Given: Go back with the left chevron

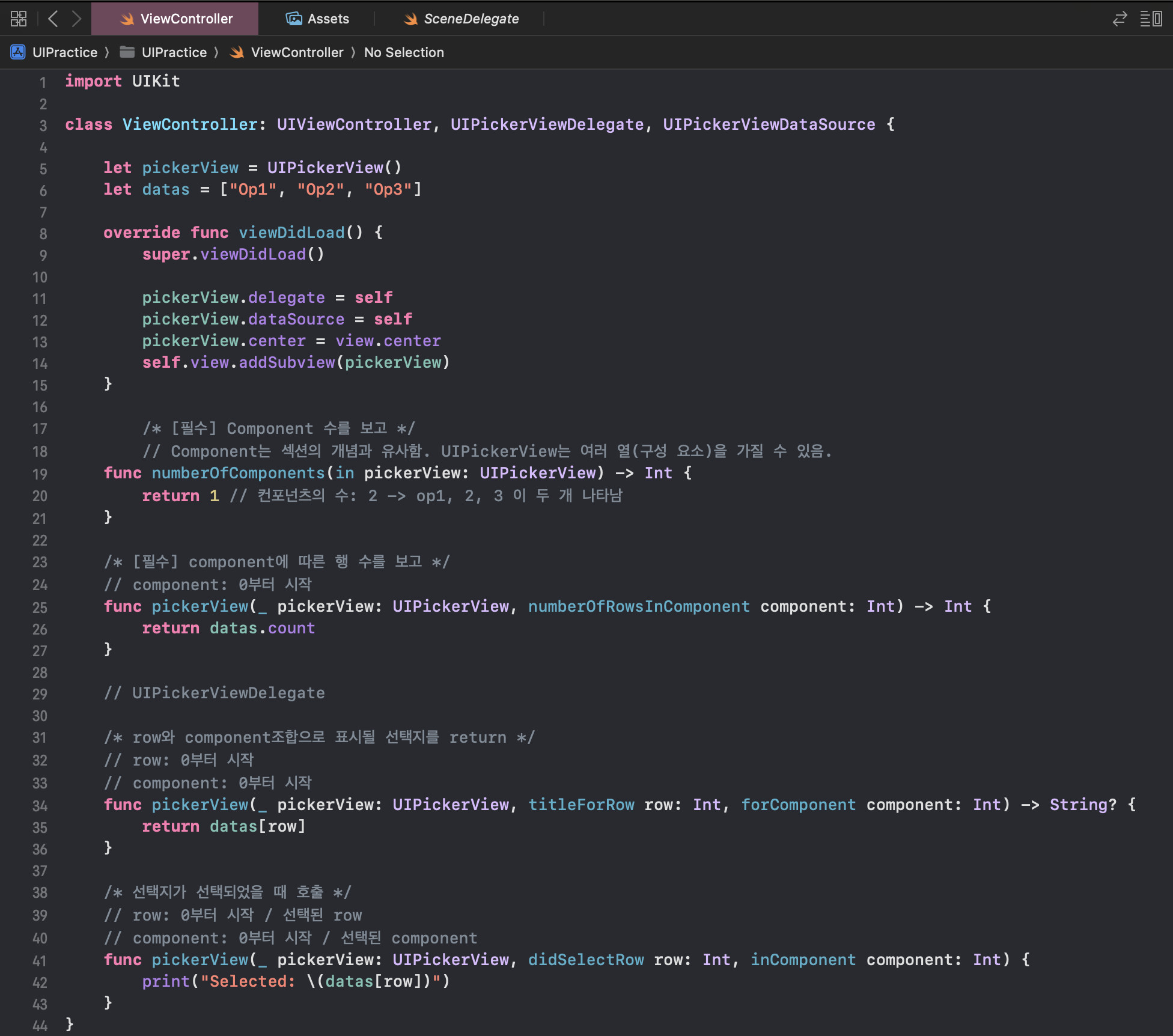Looking at the screenshot, I should click(x=53, y=19).
